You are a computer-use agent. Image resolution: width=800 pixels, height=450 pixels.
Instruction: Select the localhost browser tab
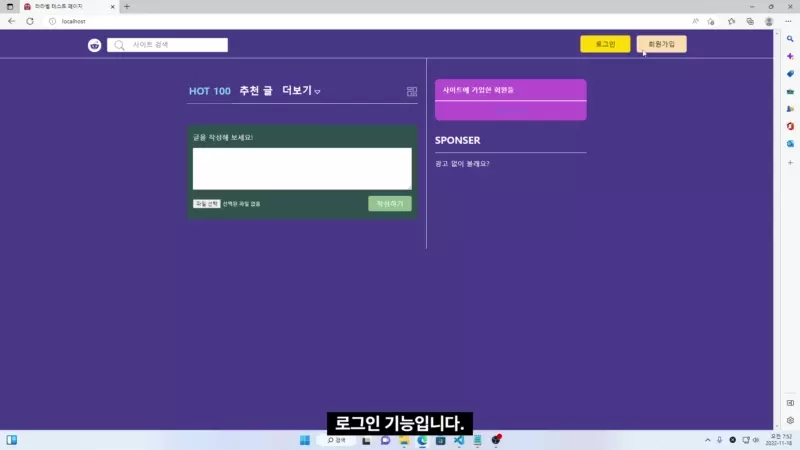point(69,7)
